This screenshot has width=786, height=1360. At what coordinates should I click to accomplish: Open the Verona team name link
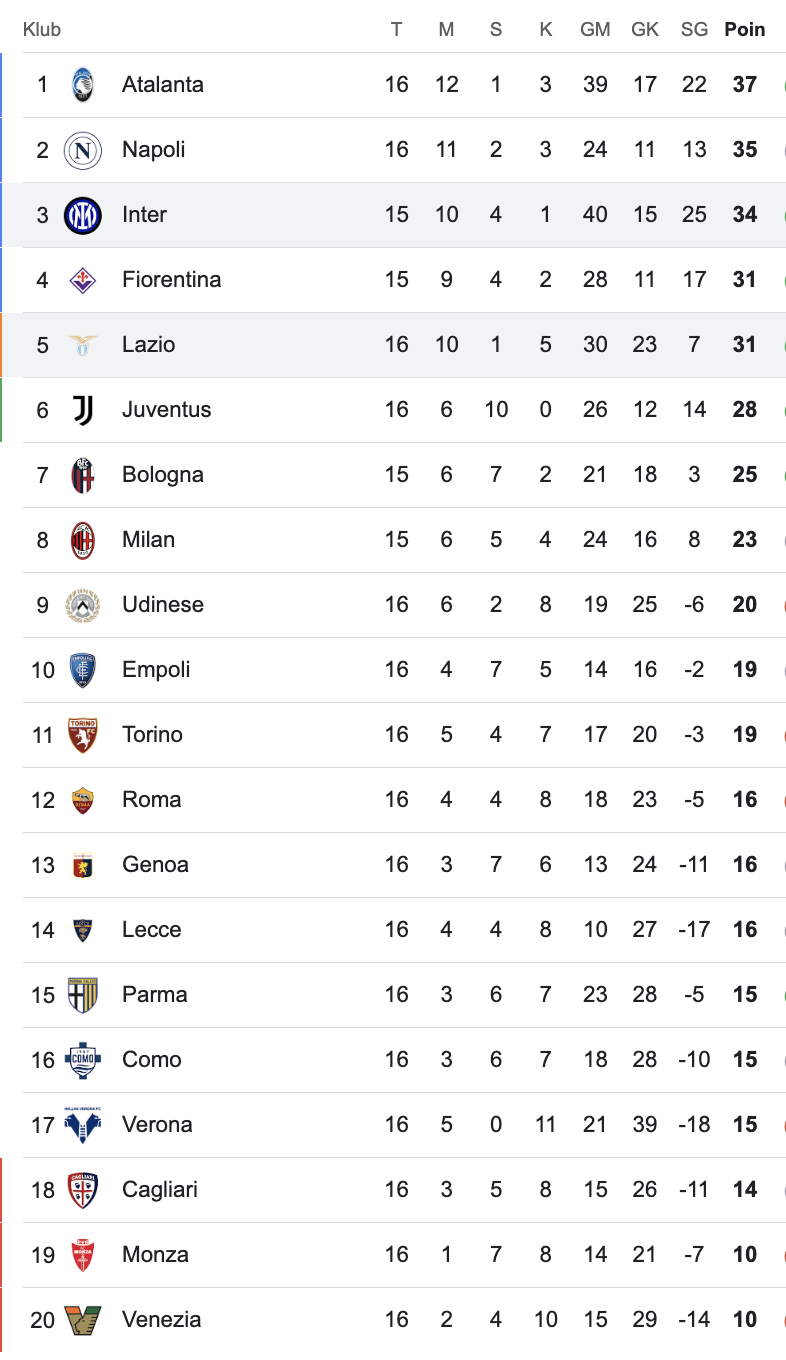point(157,1125)
